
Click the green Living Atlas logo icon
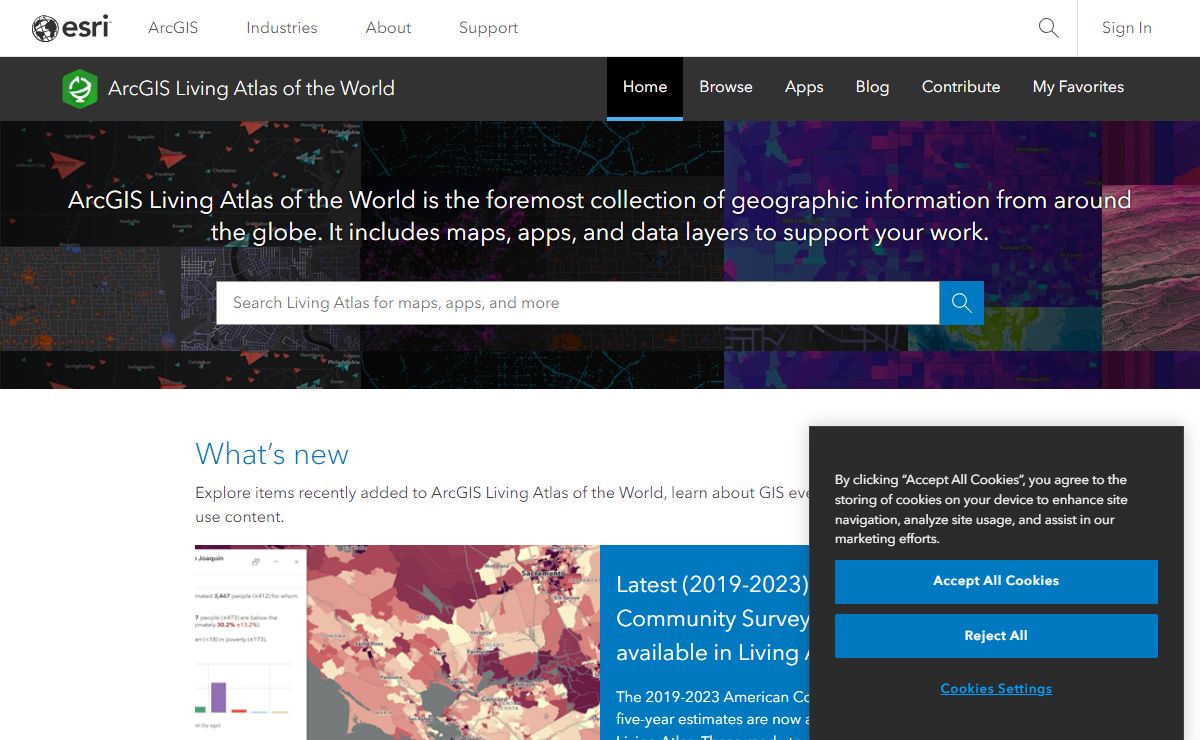click(x=79, y=88)
